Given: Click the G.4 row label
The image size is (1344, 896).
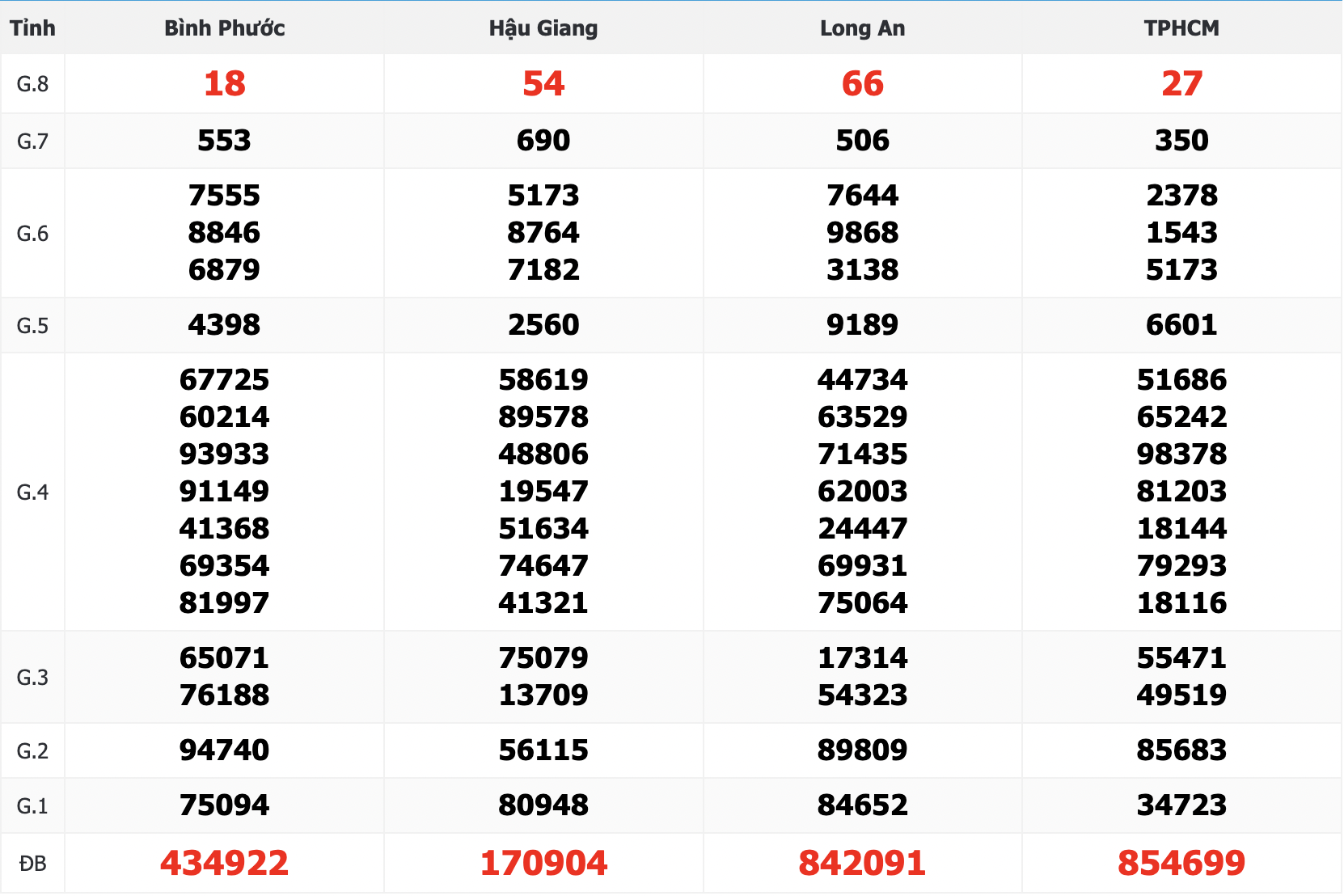Looking at the screenshot, I should (32, 492).
